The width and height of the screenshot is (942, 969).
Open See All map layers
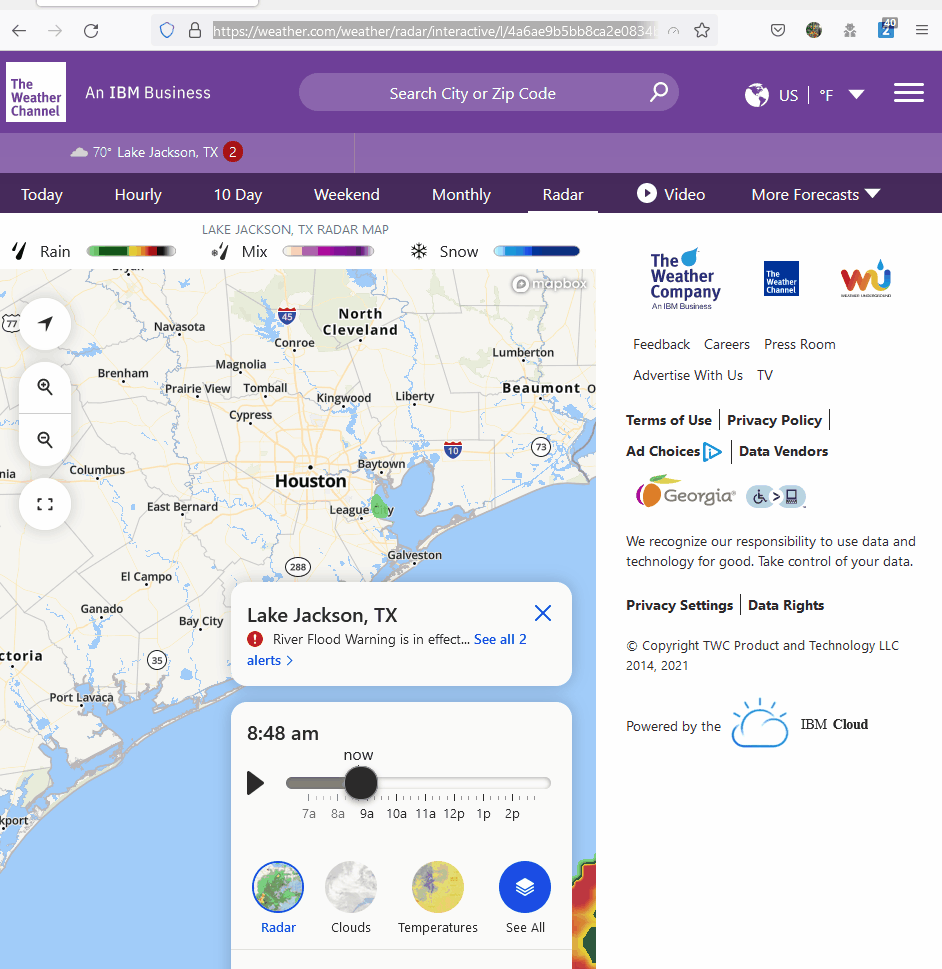525,887
